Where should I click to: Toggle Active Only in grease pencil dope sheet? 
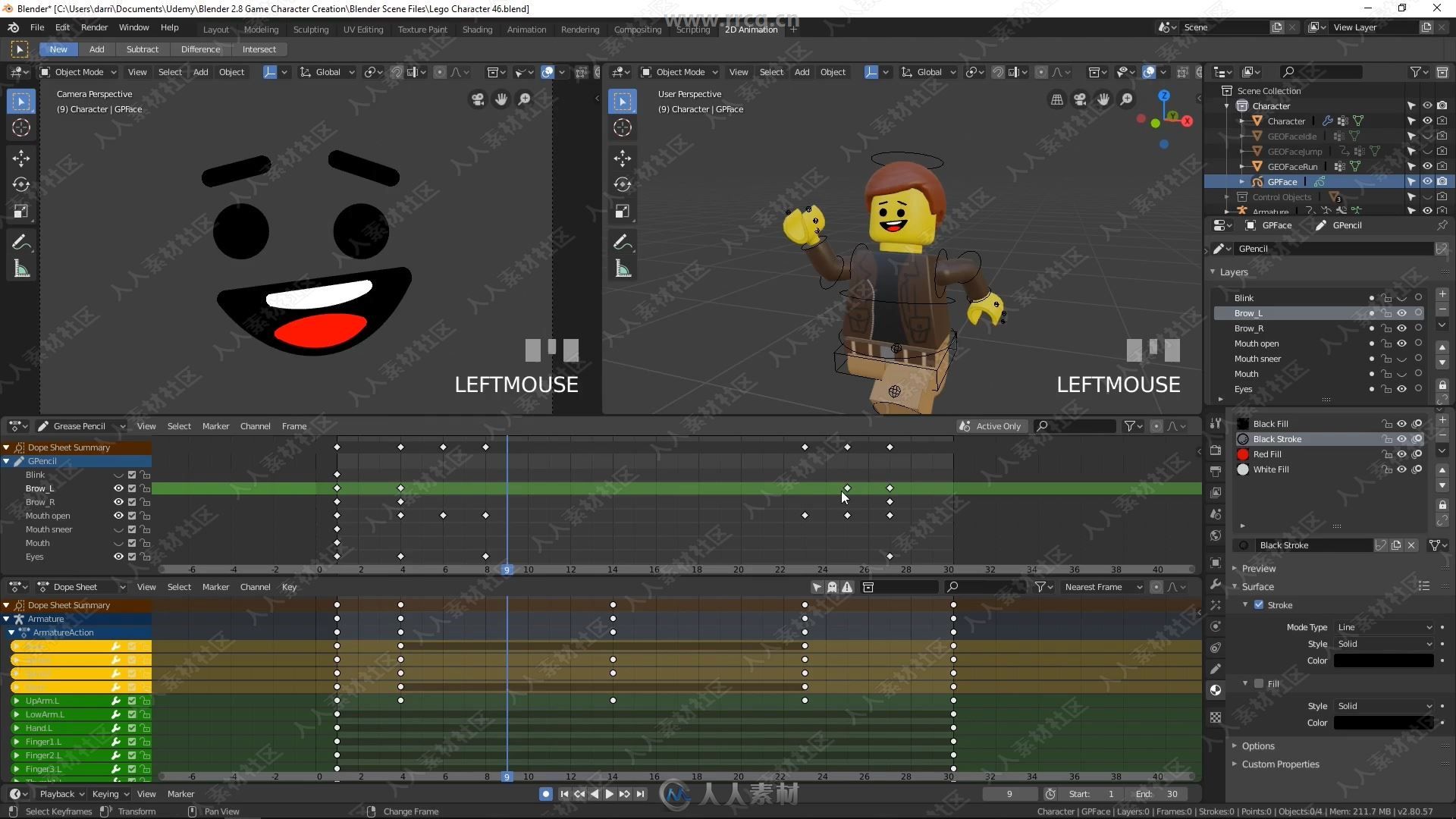(x=990, y=426)
